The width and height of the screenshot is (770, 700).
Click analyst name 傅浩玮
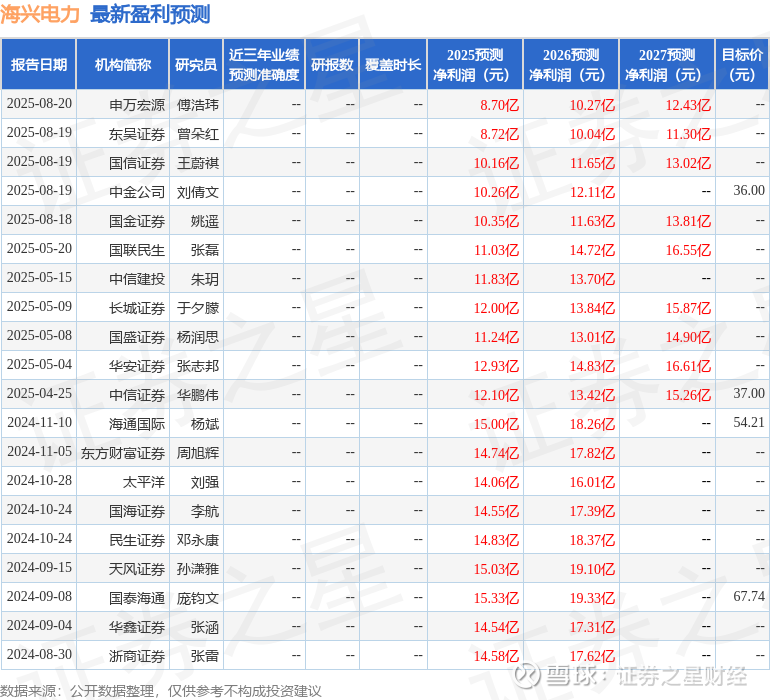[198, 105]
